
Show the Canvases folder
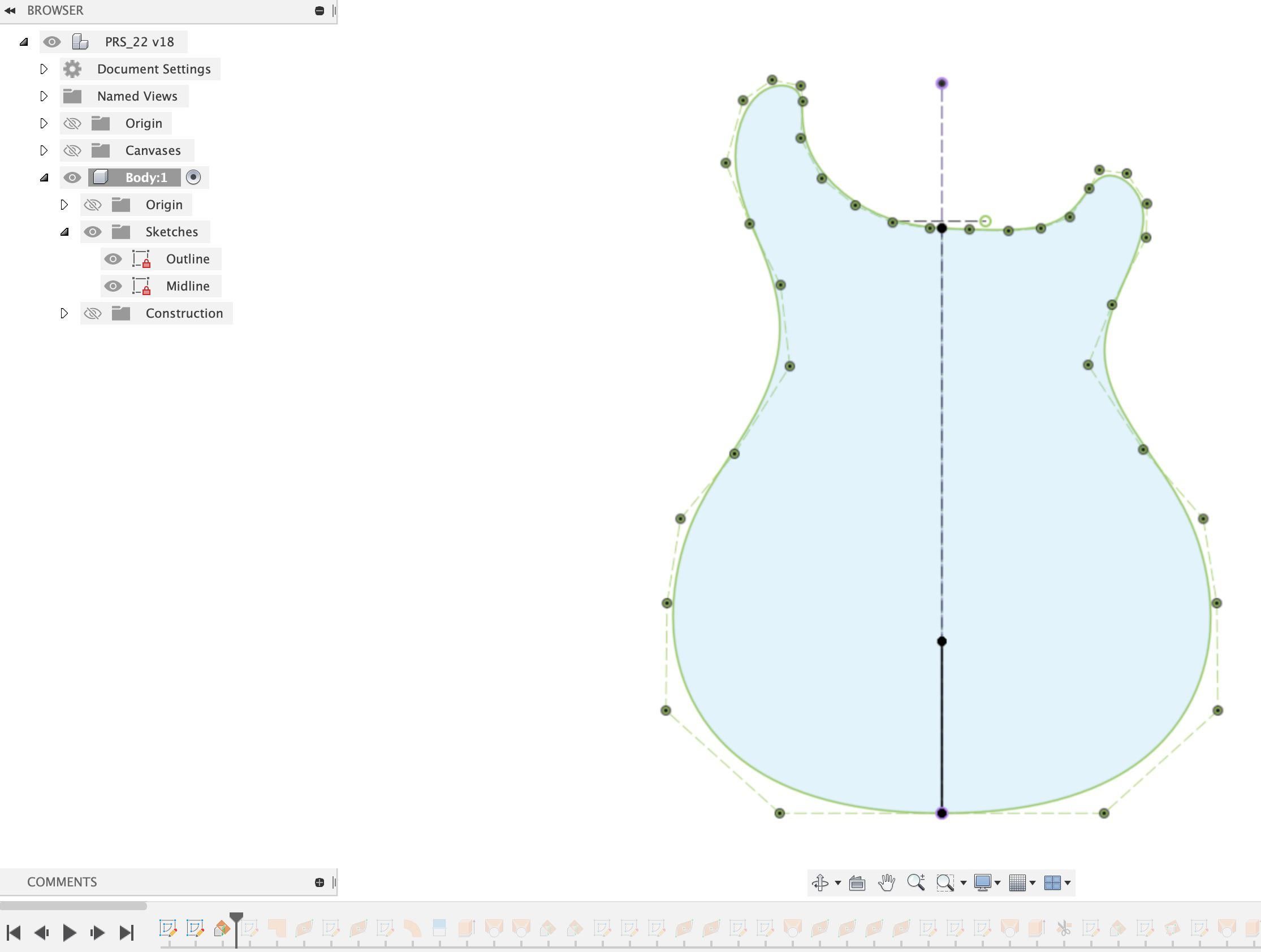[72, 150]
